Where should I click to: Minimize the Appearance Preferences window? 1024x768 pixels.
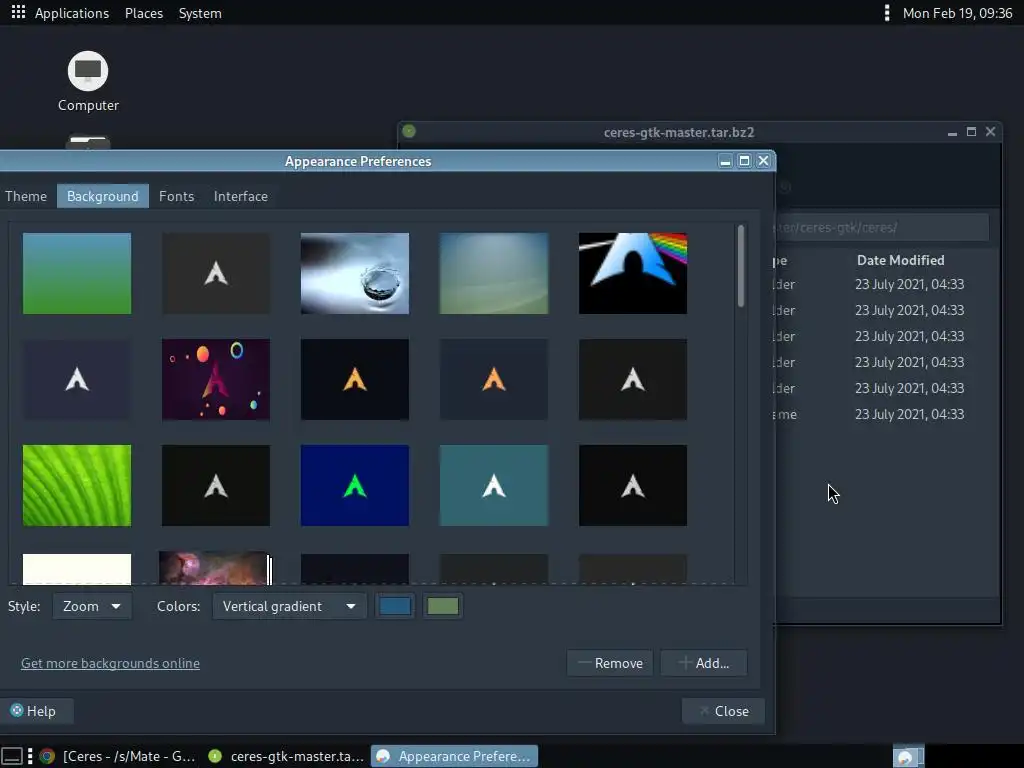725,161
